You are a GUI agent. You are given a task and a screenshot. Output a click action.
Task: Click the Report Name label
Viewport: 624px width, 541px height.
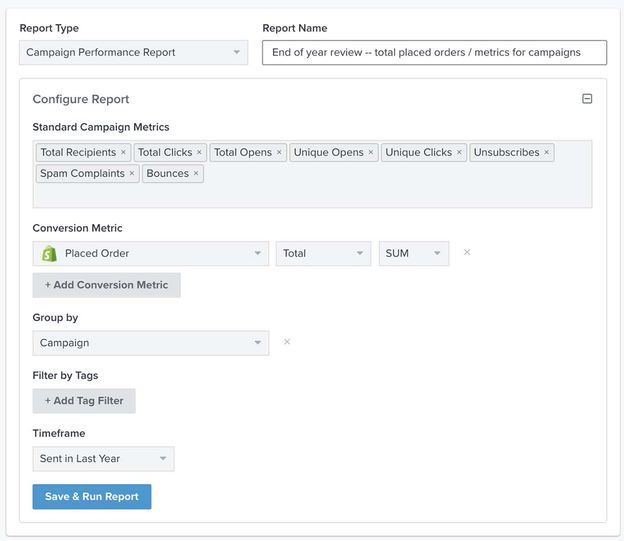point(295,28)
